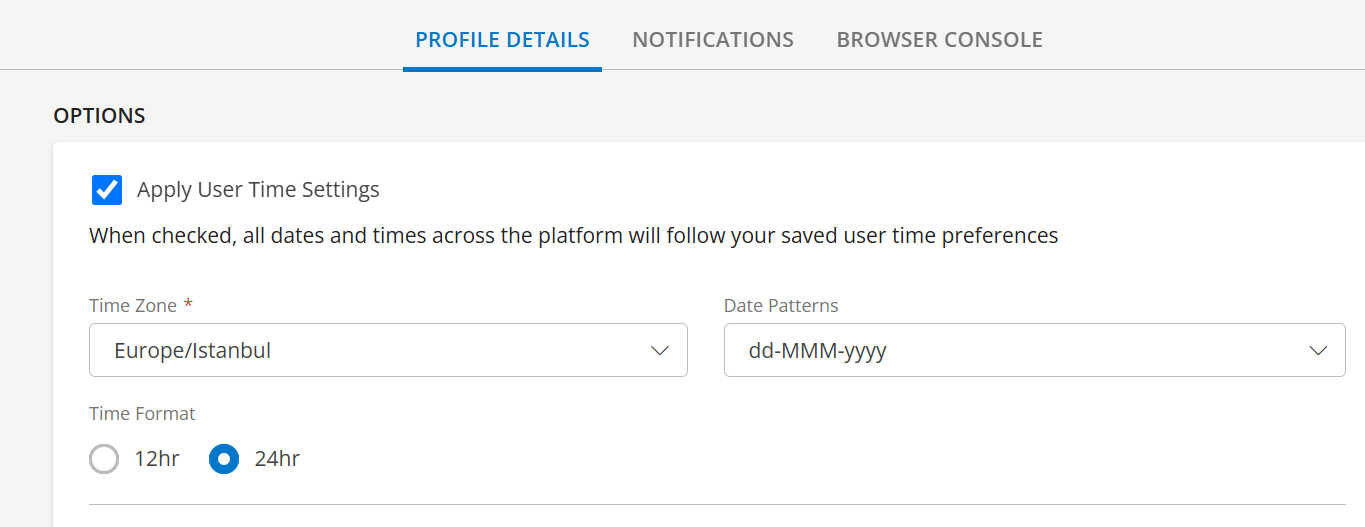Viewport: 1365px width, 527px height.
Task: Click the OPTIONS section heading
Action: pyautogui.click(x=99, y=116)
